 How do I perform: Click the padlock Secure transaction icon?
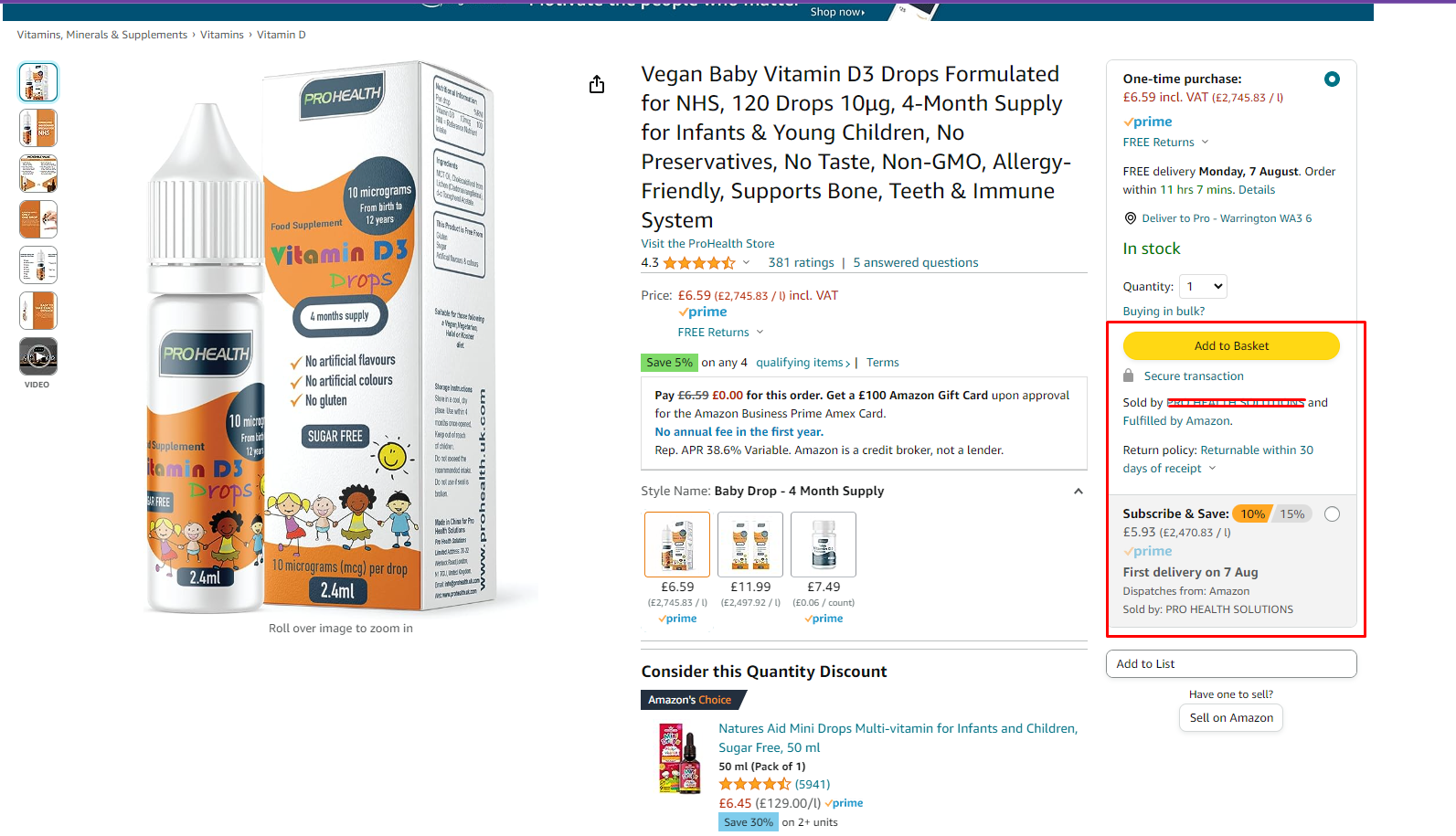pyautogui.click(x=1129, y=376)
